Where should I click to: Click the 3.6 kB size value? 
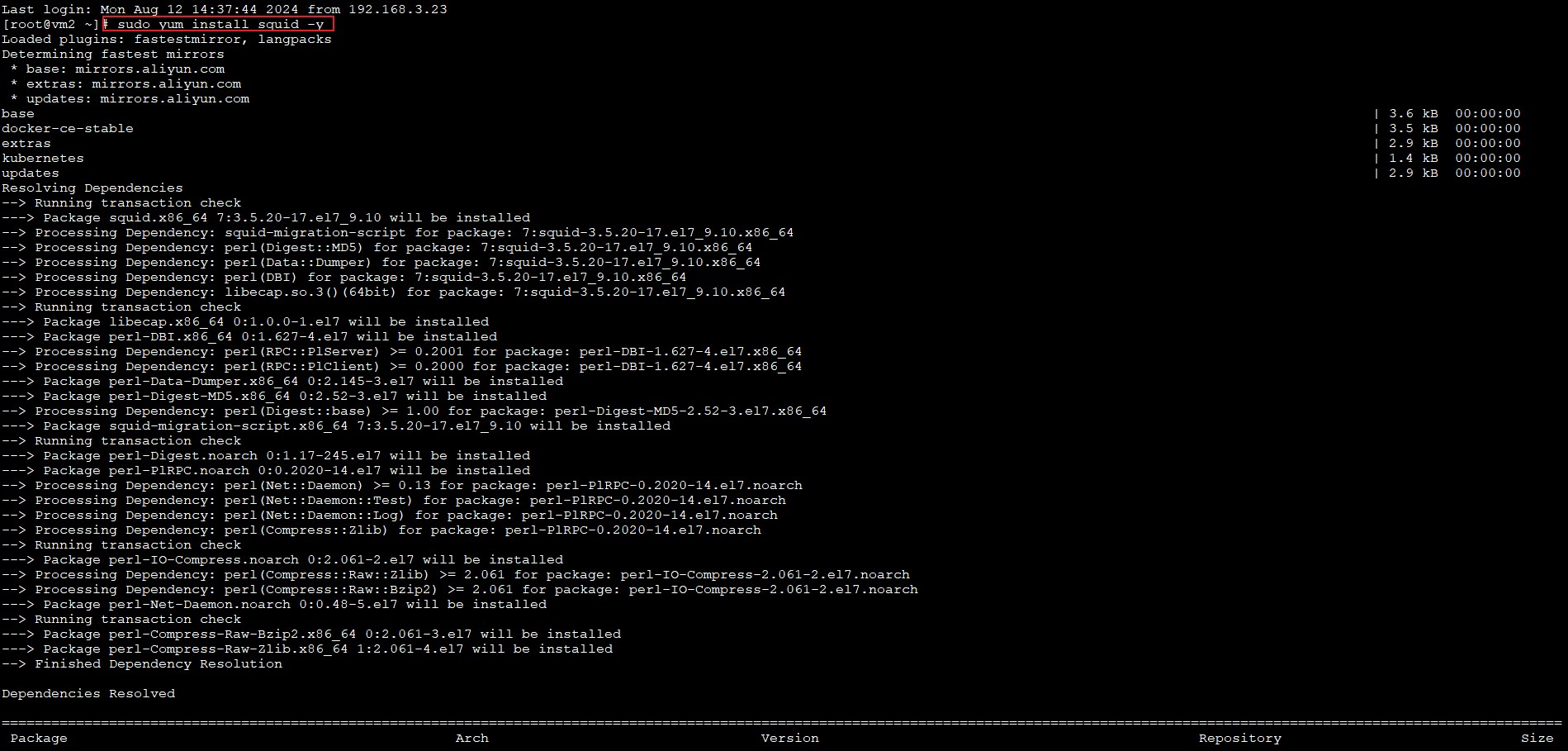click(1413, 113)
